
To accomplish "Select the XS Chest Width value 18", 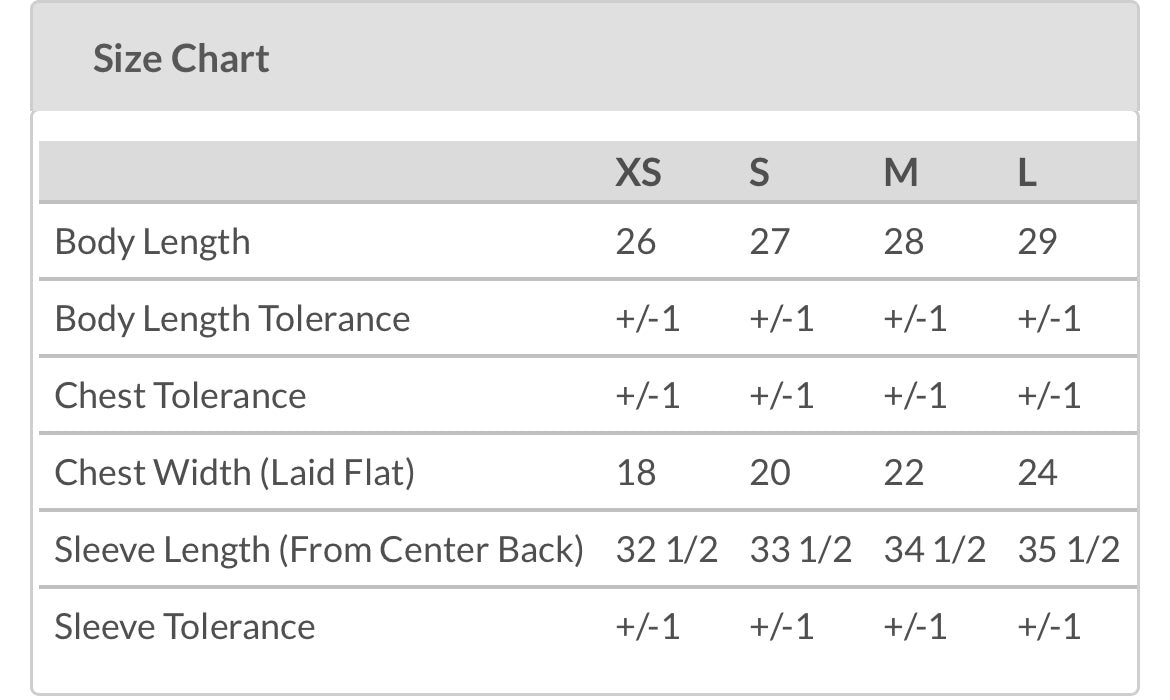I will (x=636, y=472).
